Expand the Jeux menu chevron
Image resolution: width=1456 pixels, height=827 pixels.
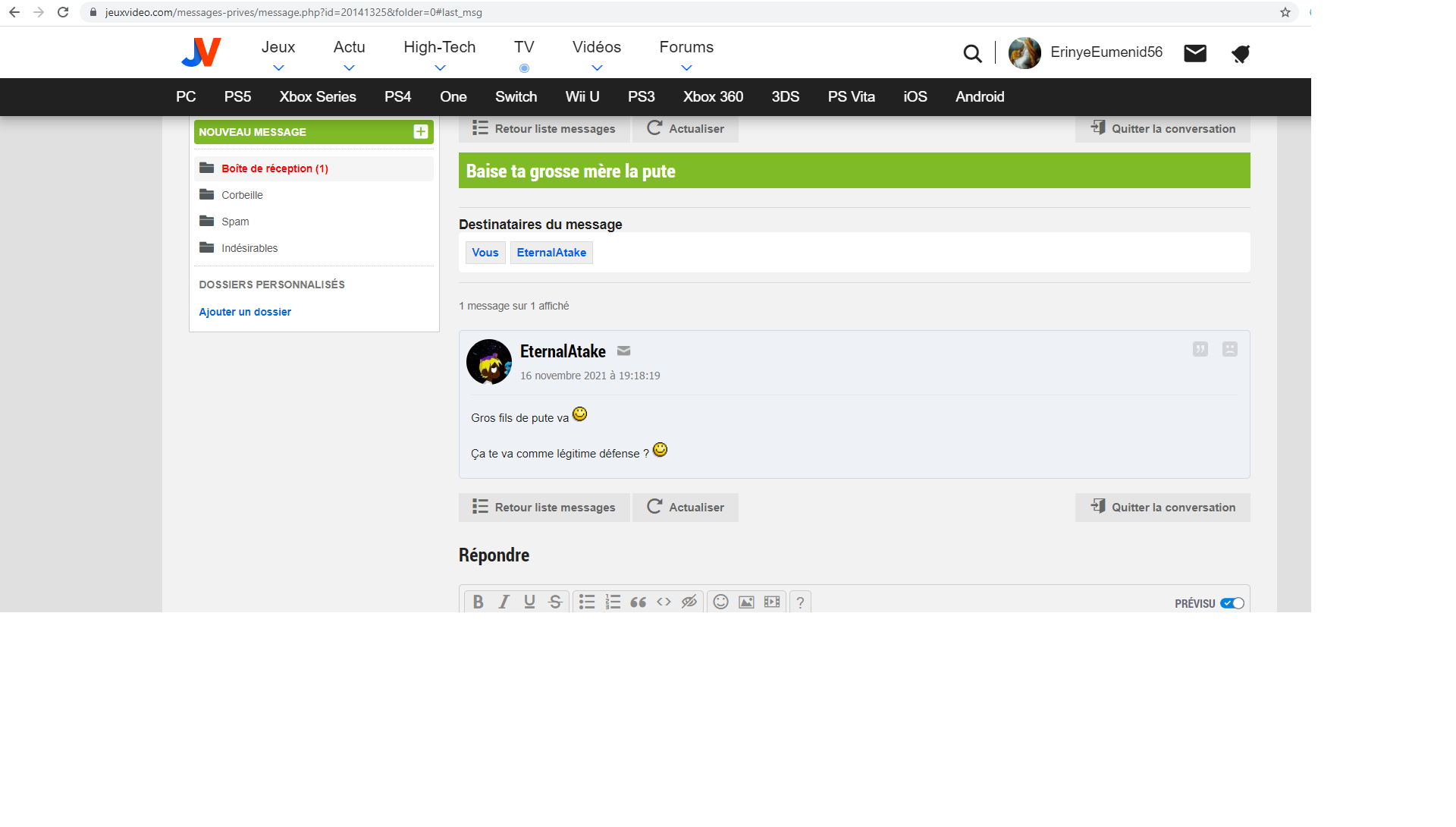(x=278, y=68)
